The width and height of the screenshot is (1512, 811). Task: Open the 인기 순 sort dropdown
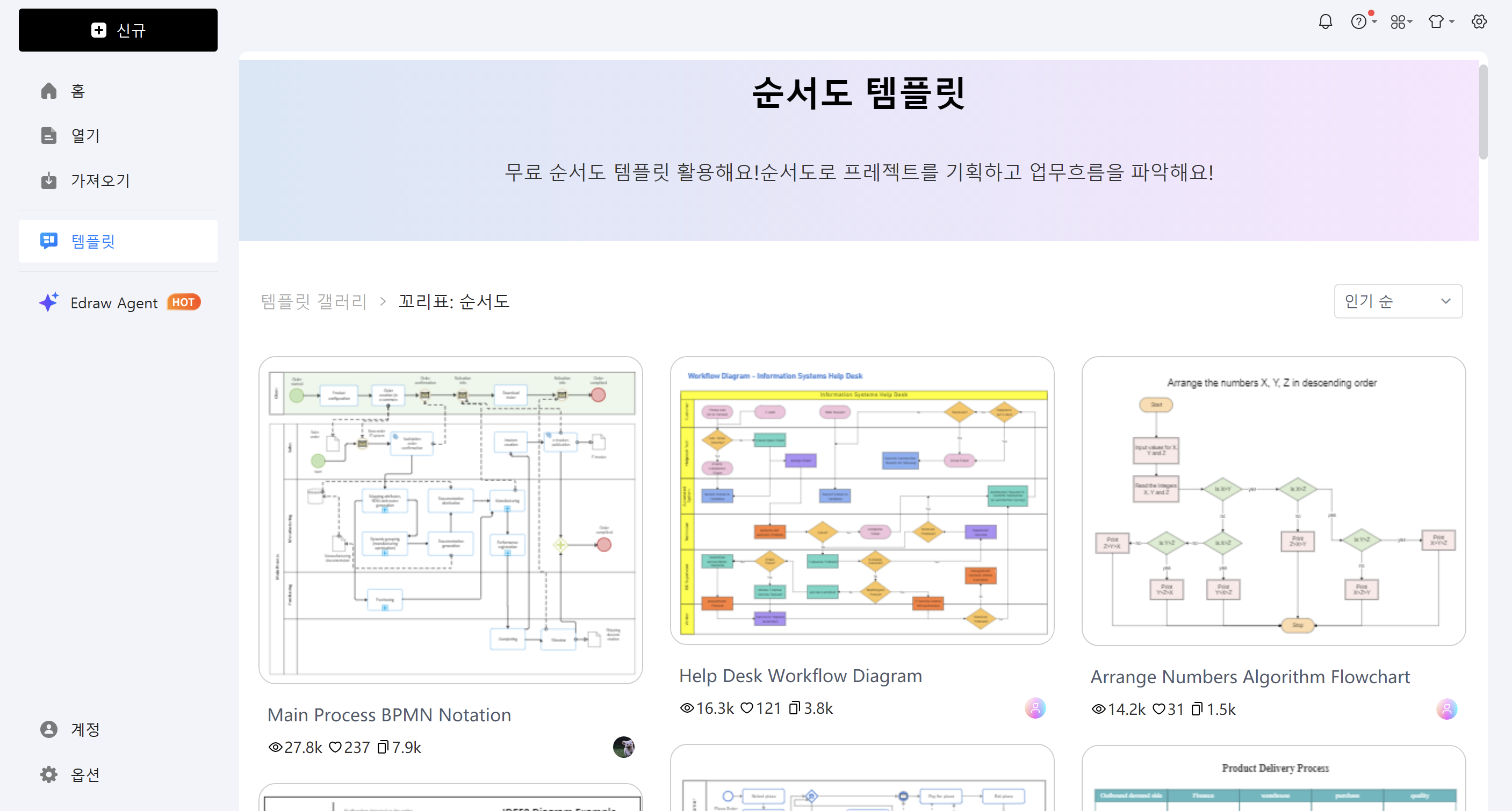tap(1398, 301)
